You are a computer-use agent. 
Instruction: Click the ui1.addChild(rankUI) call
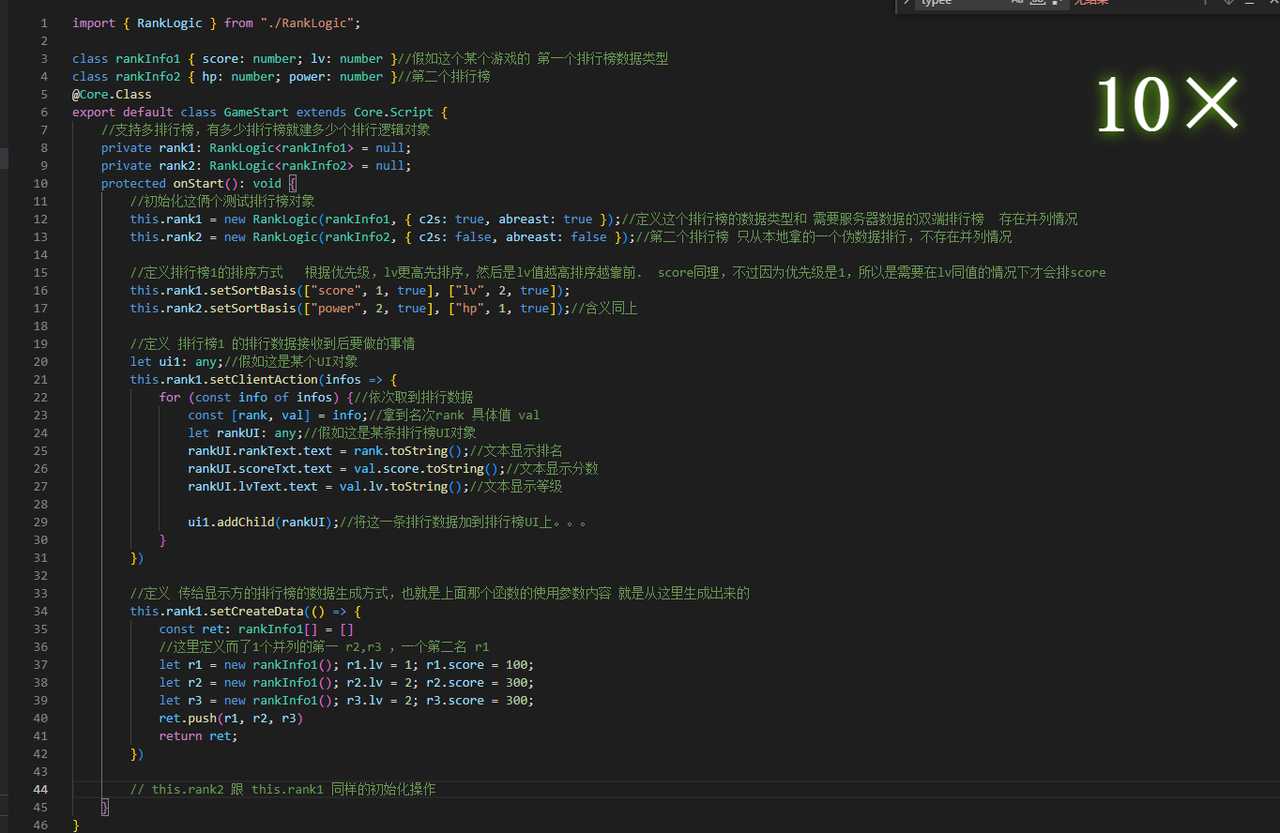(263, 522)
